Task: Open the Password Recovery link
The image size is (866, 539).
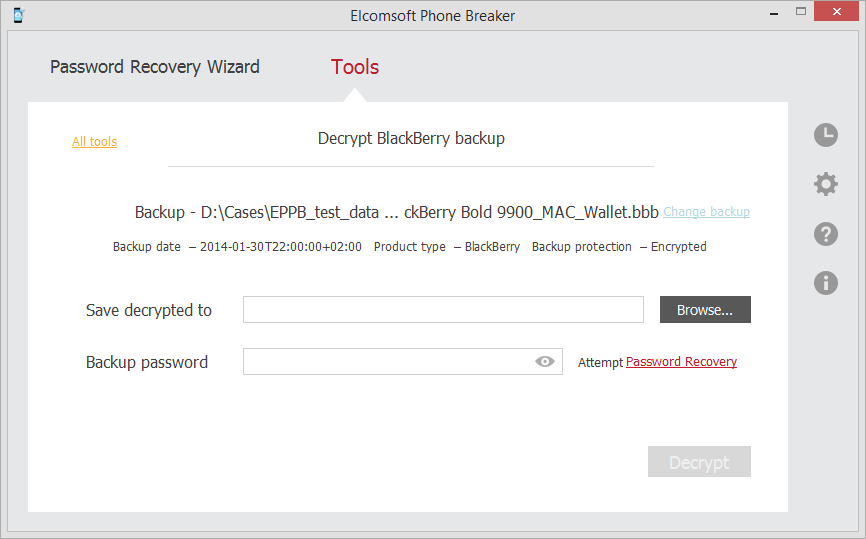Action: [x=681, y=362]
